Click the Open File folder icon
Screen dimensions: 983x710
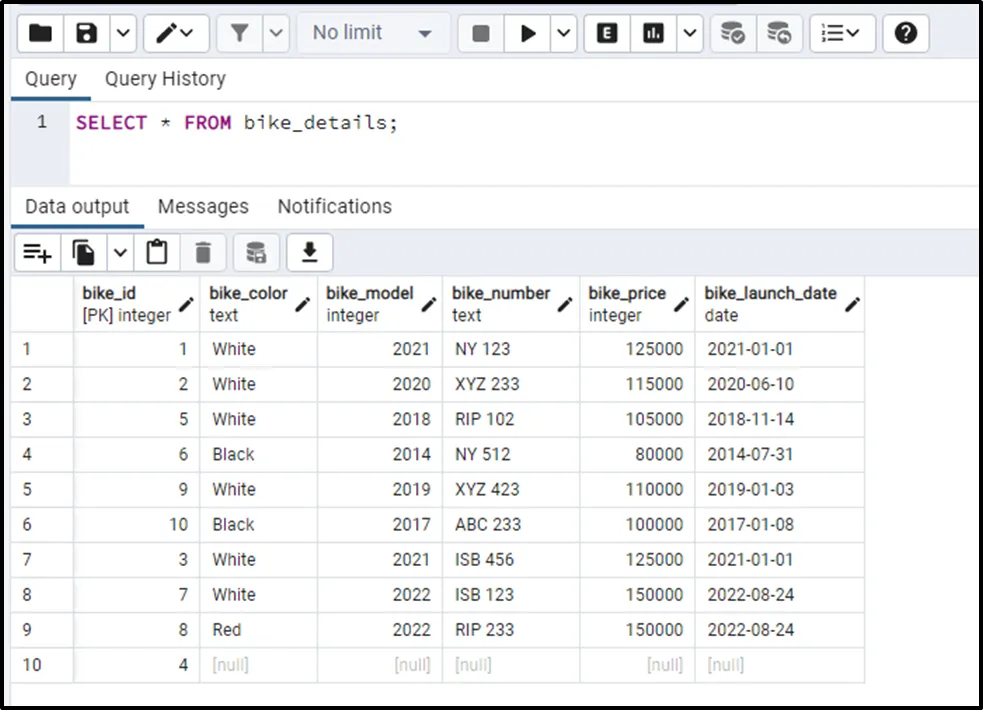point(41,33)
